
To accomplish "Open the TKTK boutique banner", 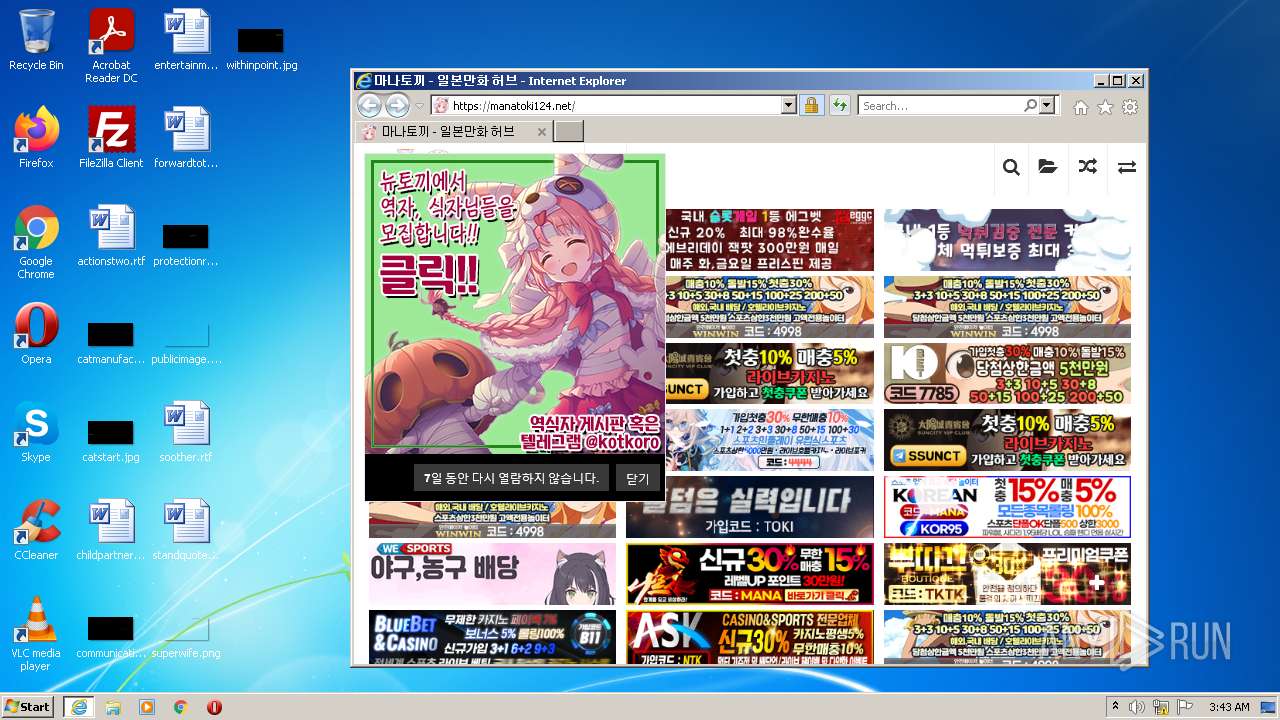I will [x=1007, y=574].
